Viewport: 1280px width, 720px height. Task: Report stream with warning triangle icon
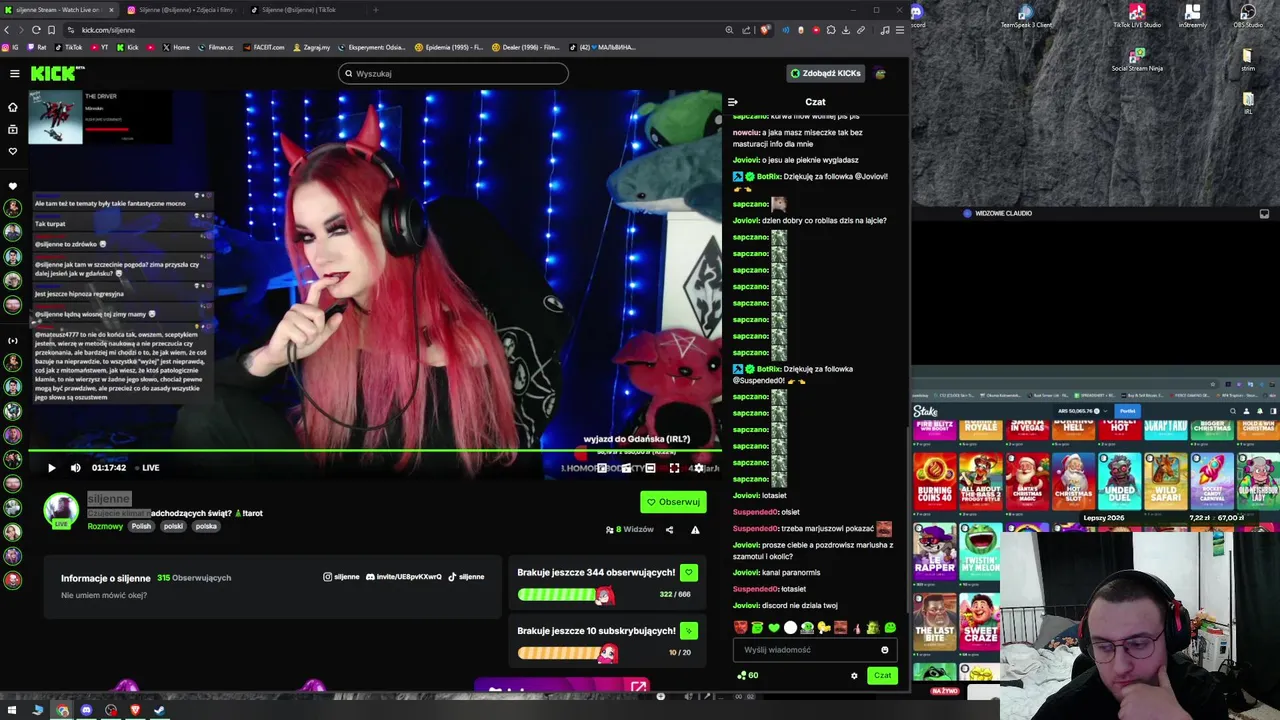695,530
